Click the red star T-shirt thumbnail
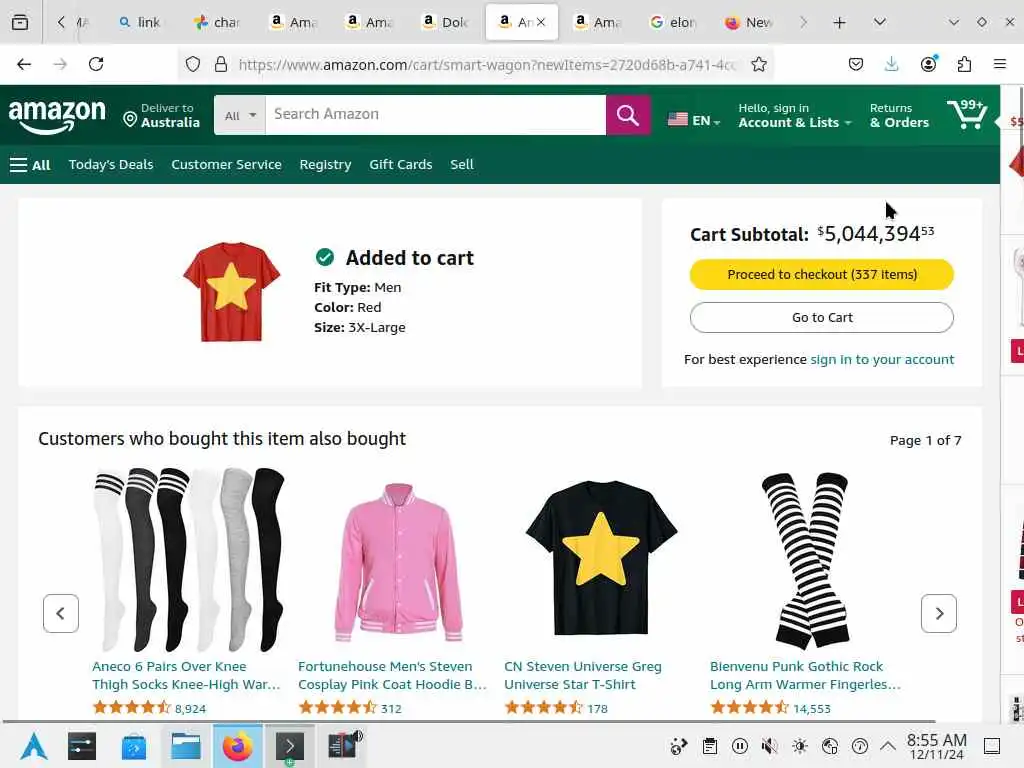Image resolution: width=1024 pixels, height=768 pixels. 231,291
